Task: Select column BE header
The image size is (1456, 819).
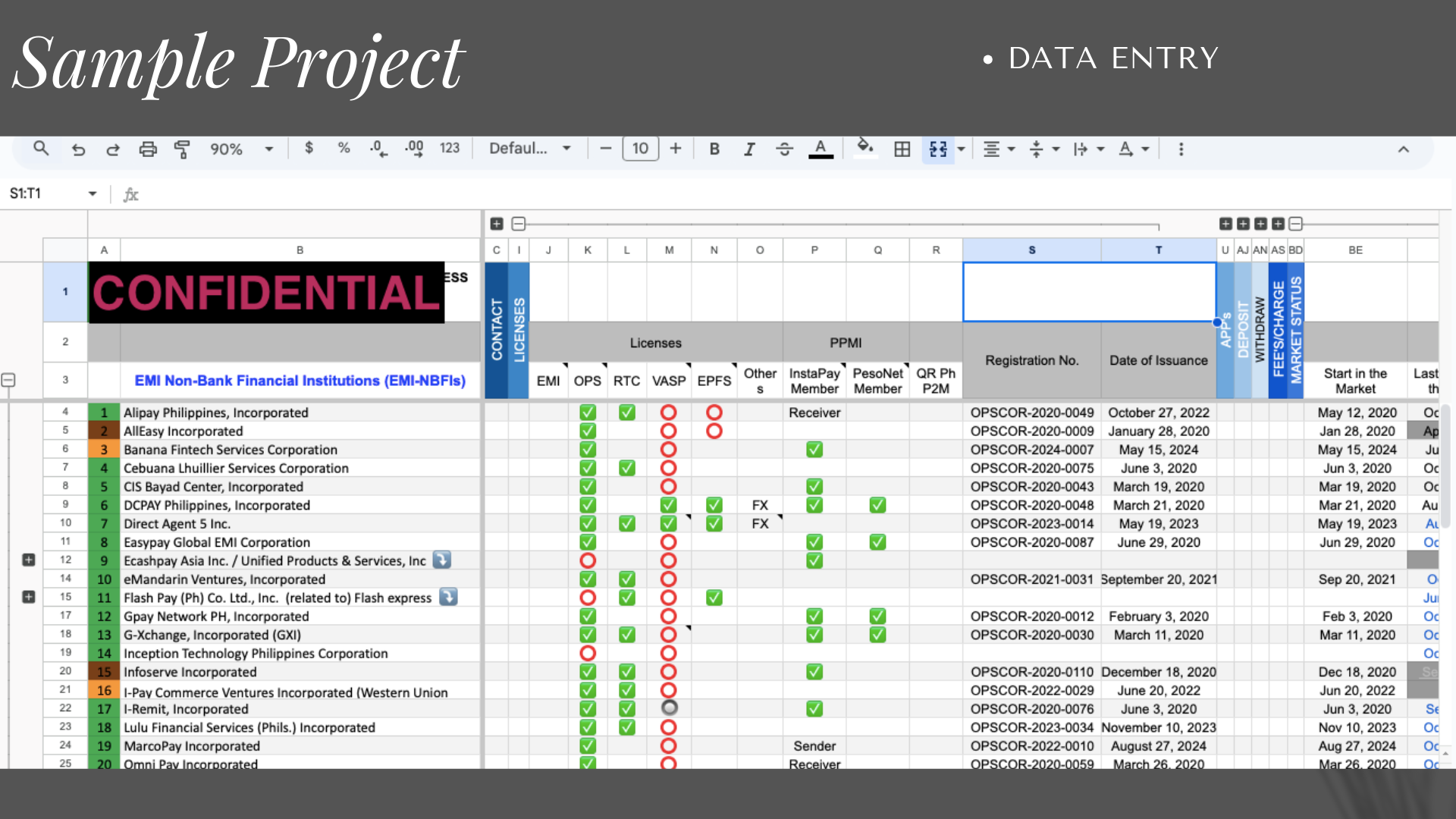Action: [x=1355, y=249]
